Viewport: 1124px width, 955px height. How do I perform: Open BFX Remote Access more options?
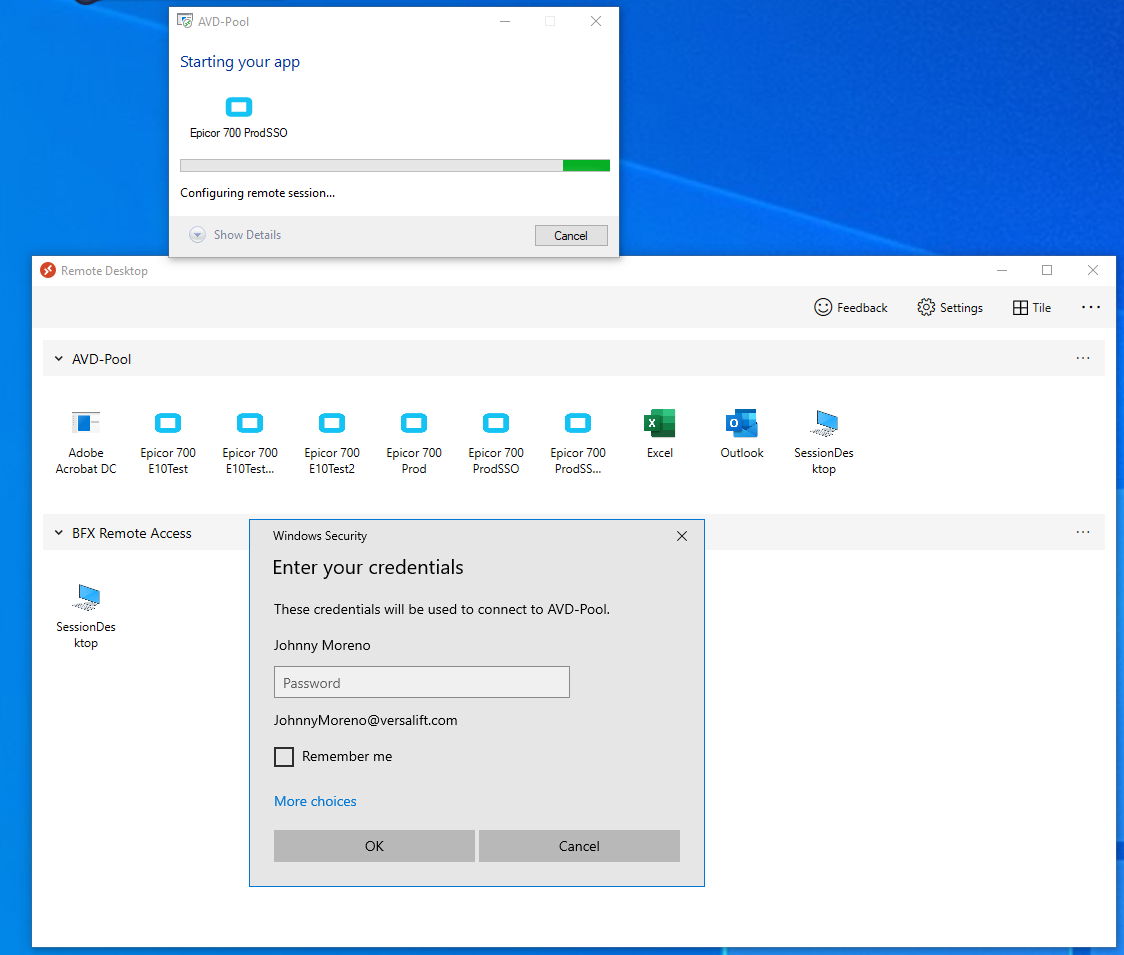coord(1083,533)
